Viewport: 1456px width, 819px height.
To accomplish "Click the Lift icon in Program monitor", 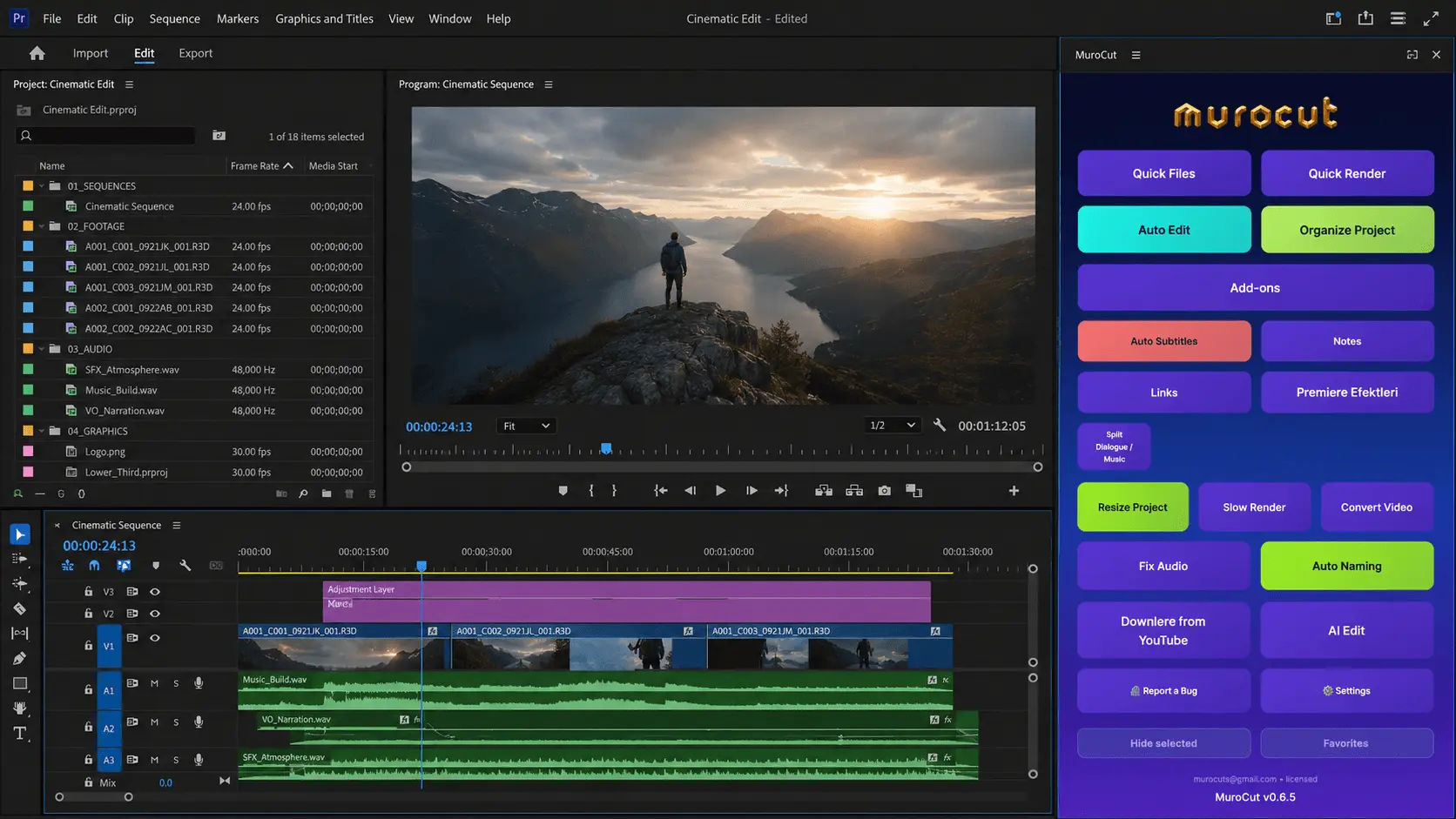I will pyautogui.click(x=824, y=491).
